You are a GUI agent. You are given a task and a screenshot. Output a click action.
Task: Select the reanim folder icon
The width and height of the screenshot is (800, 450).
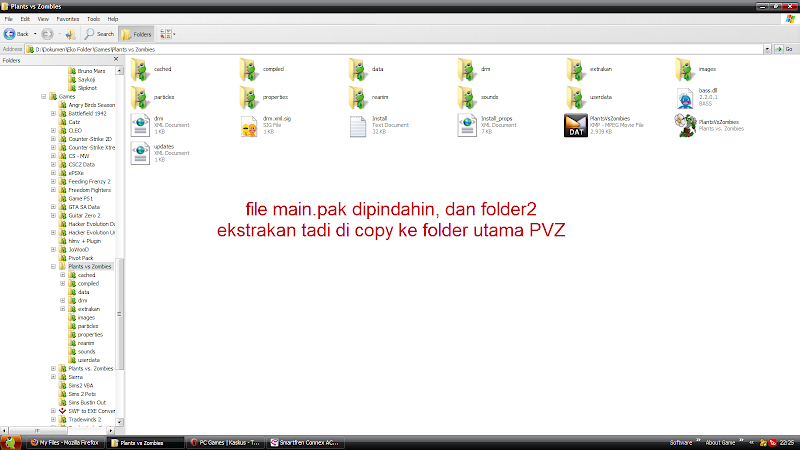pyautogui.click(x=358, y=98)
